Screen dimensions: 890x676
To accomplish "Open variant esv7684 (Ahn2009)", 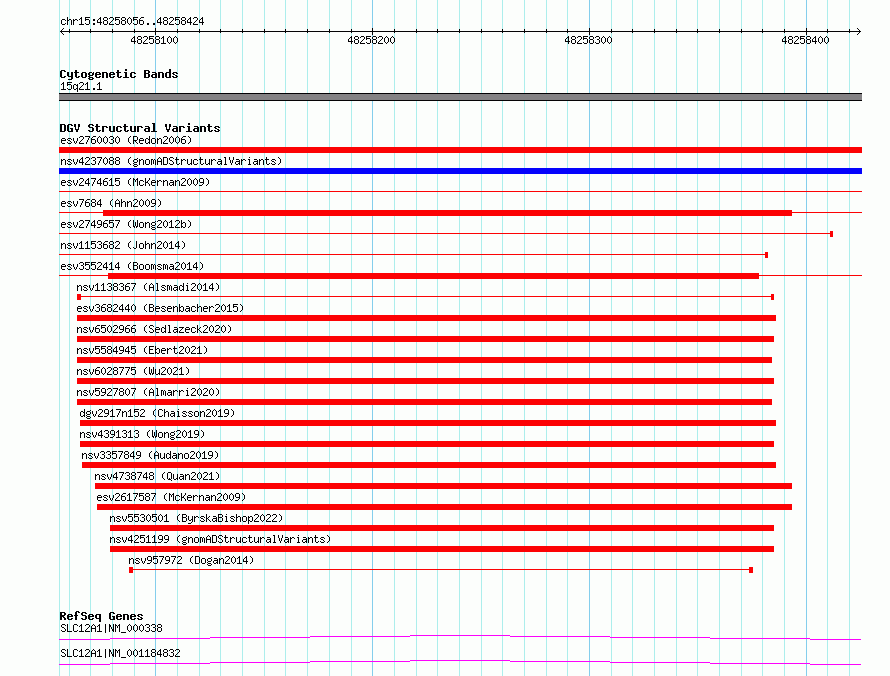I will click(x=111, y=203).
